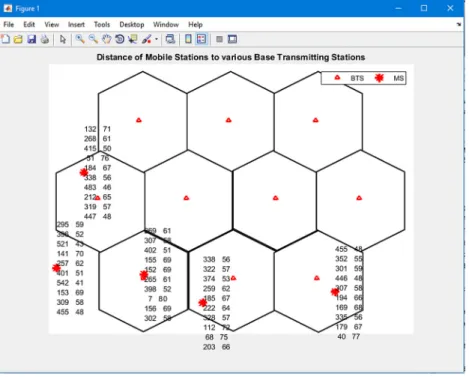Click the text row '483 46'
The image size is (469, 377).
[x=97, y=187]
